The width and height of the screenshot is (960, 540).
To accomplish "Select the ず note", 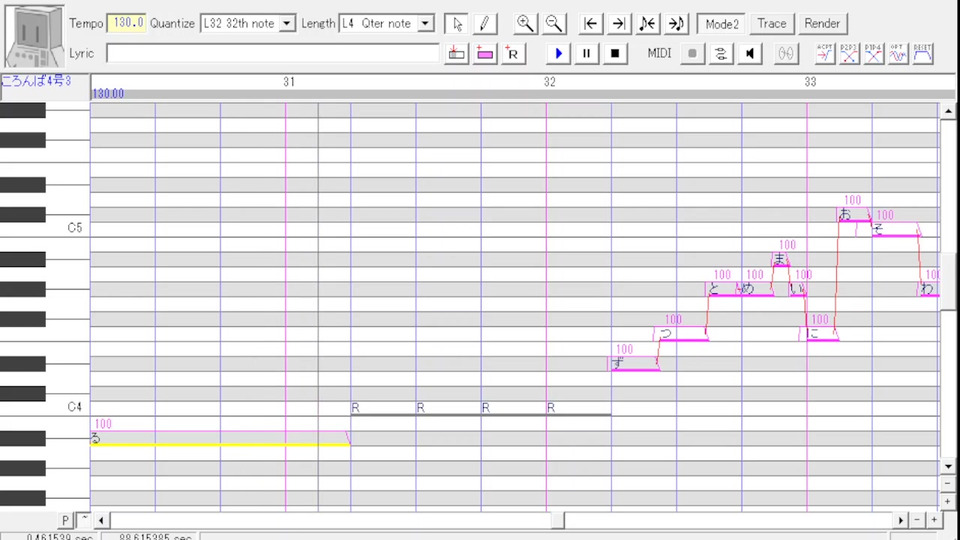I will [x=635, y=364].
